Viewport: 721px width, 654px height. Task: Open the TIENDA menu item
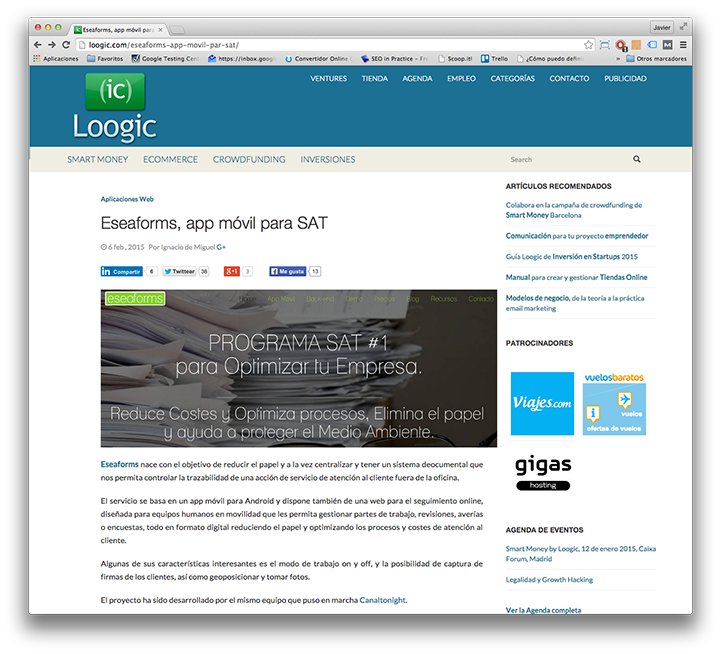pos(374,79)
